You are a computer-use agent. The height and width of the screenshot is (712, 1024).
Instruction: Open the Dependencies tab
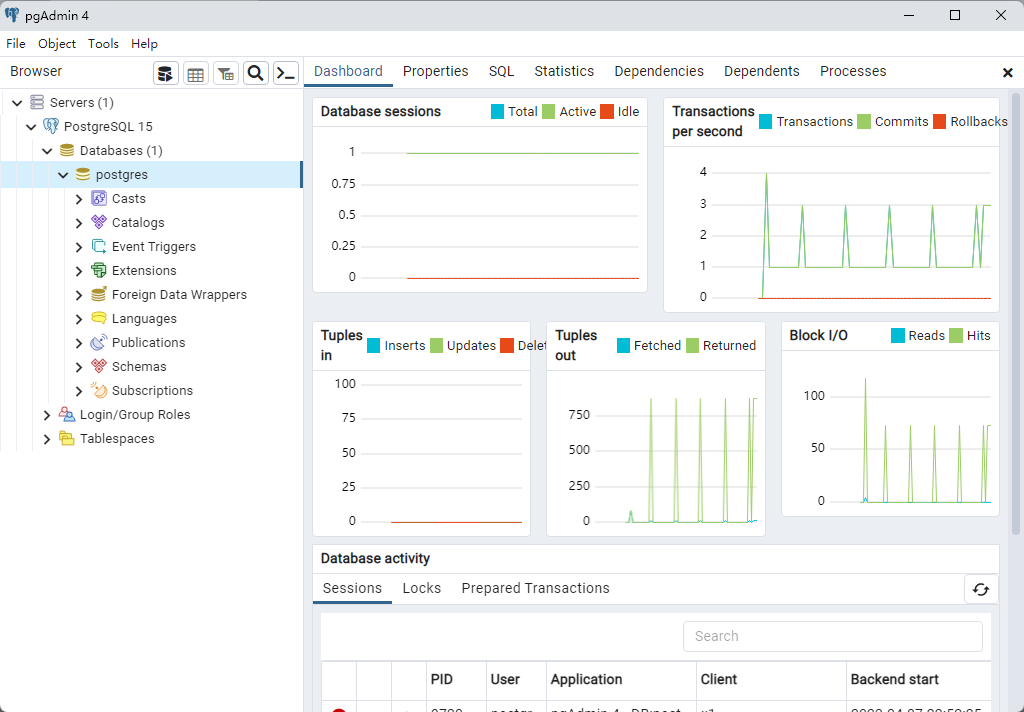(659, 71)
